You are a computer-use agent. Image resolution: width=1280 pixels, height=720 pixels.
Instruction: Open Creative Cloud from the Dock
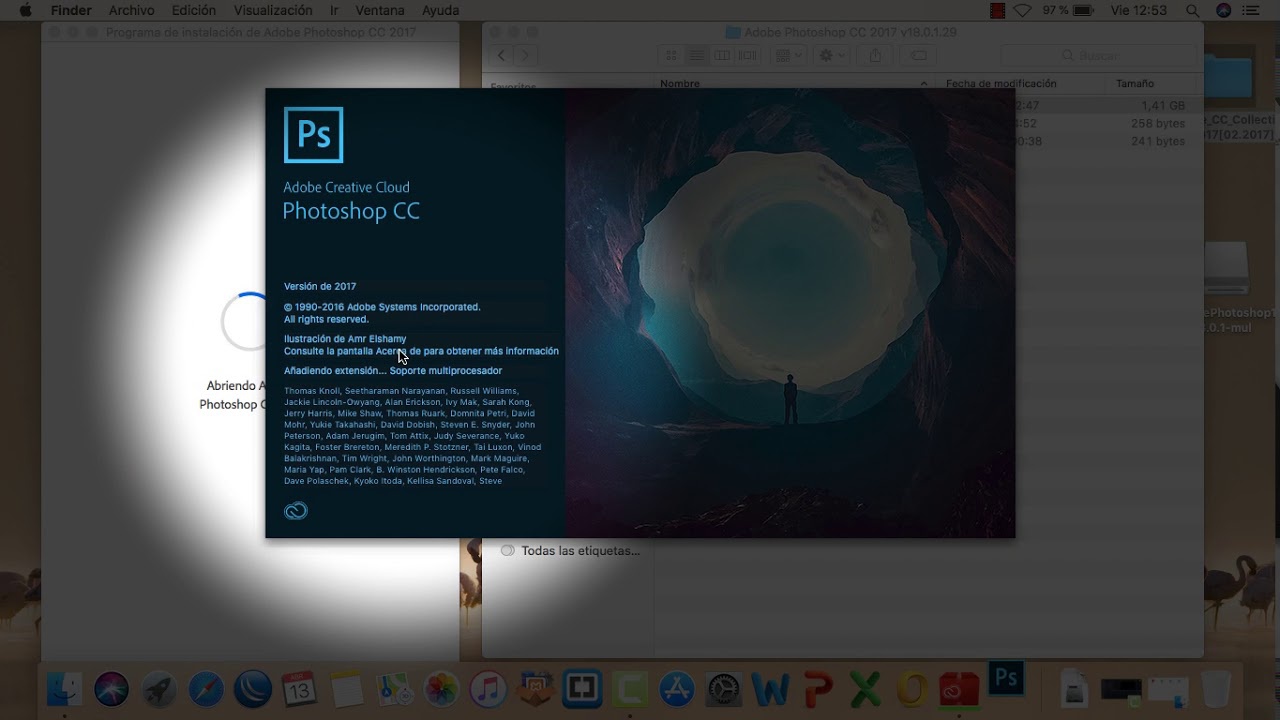[958, 689]
